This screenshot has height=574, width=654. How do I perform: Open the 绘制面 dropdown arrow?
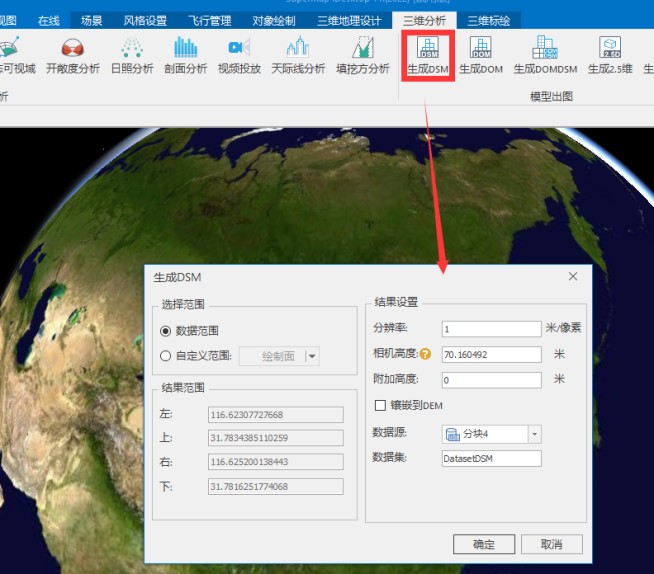point(312,356)
